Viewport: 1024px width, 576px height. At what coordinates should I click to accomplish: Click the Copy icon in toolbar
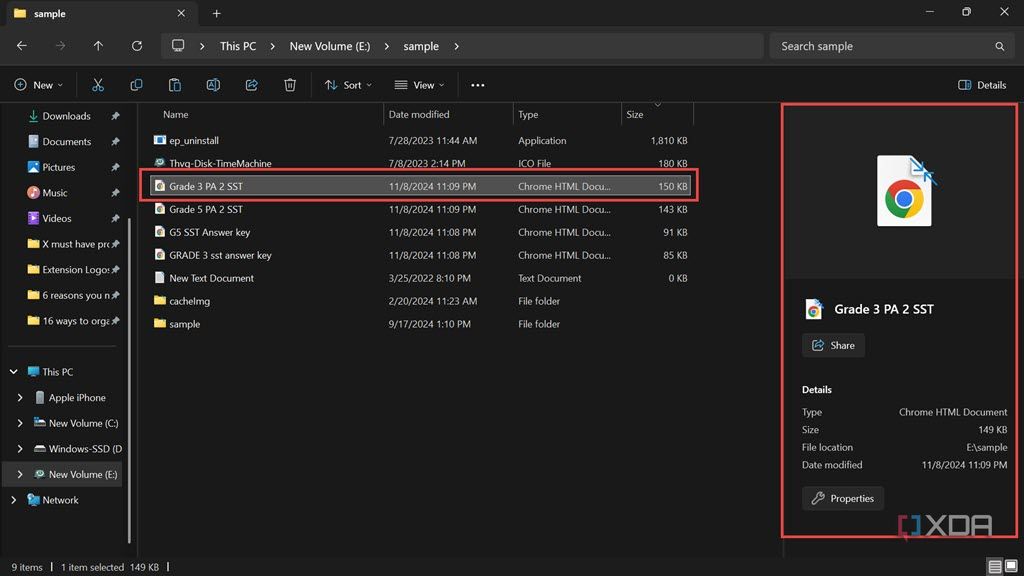[136, 85]
